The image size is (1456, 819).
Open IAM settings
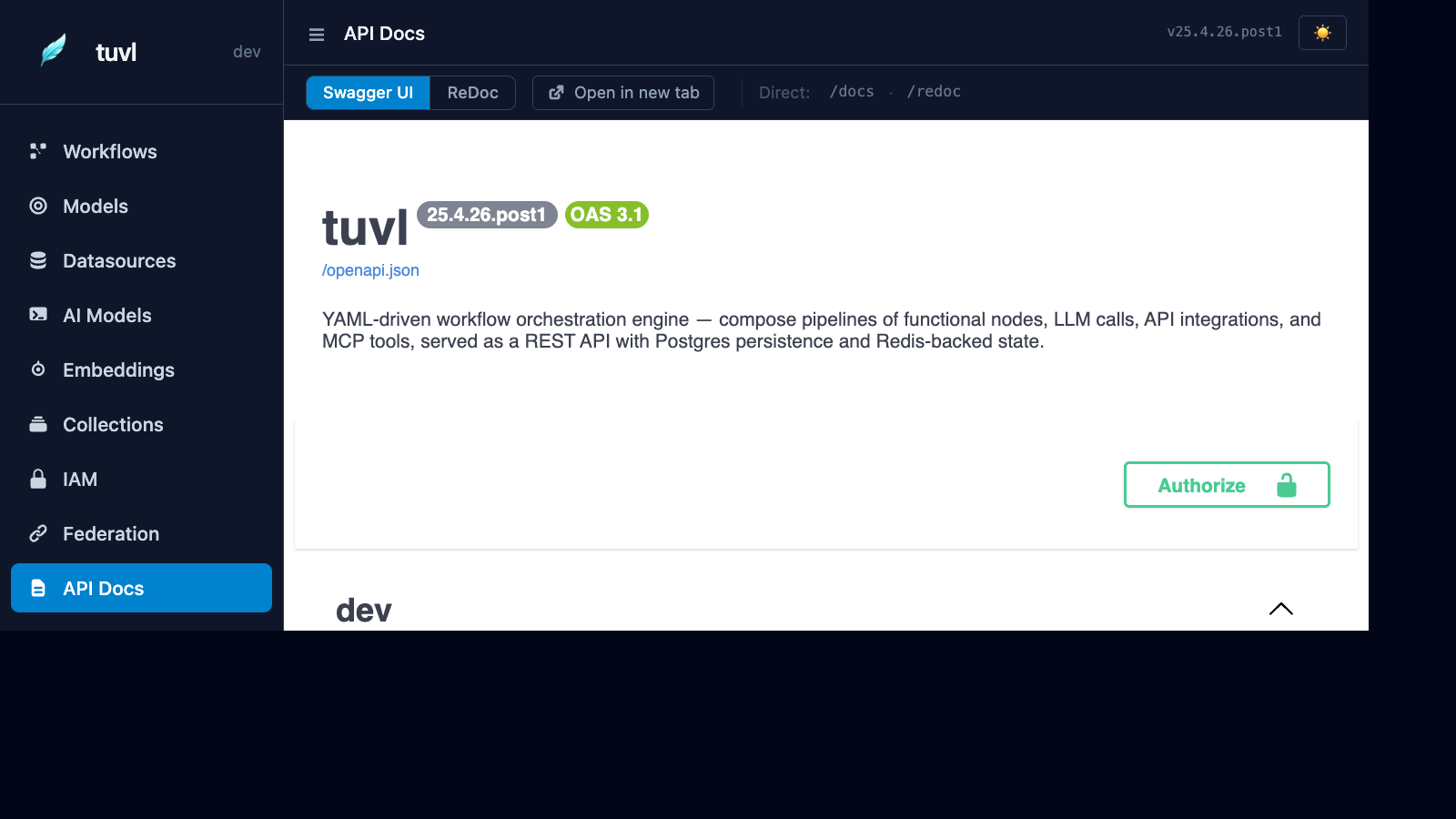[141, 479]
